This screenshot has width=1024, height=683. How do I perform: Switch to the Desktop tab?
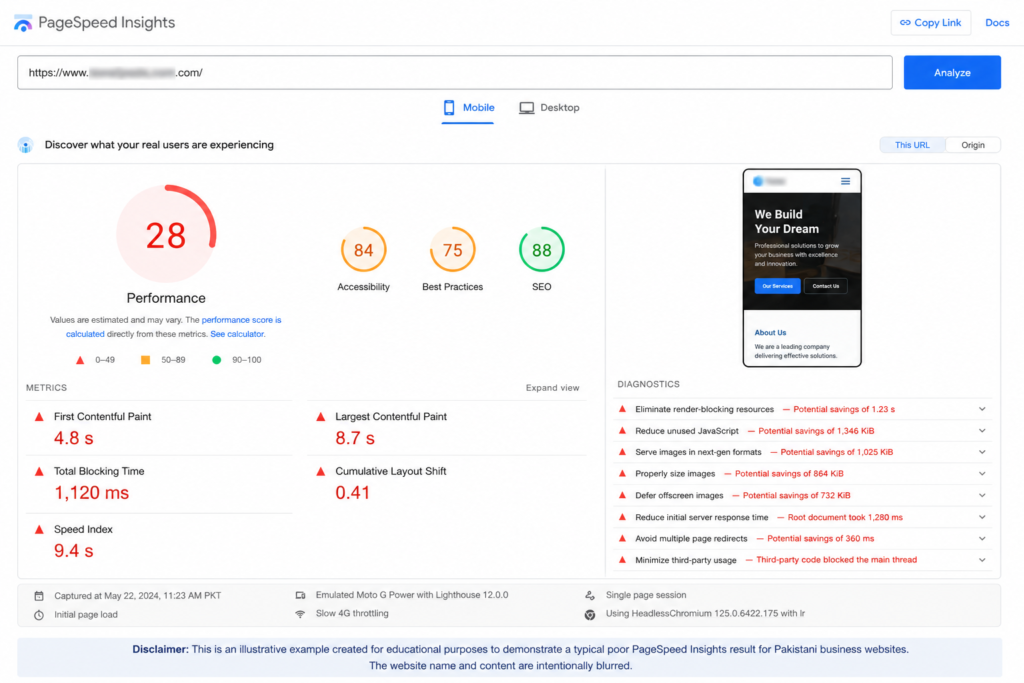click(x=549, y=108)
